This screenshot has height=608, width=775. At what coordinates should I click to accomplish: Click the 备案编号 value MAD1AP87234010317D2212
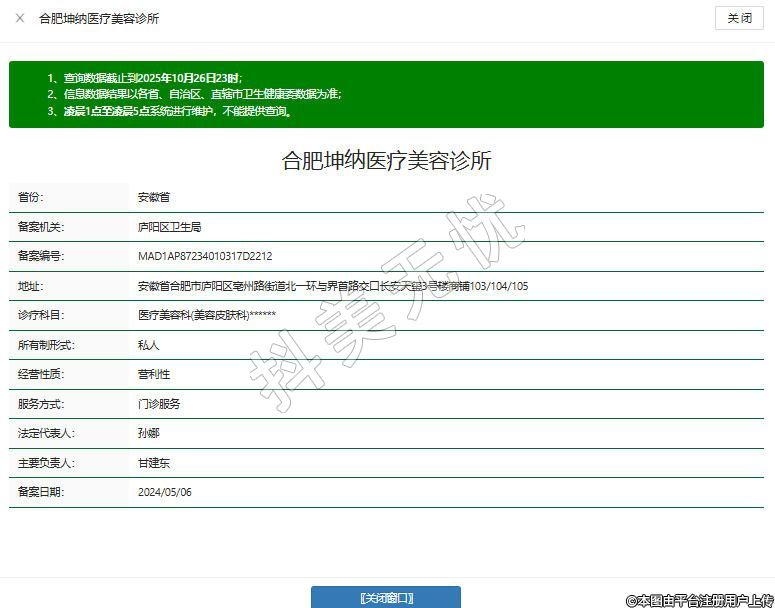(205, 256)
